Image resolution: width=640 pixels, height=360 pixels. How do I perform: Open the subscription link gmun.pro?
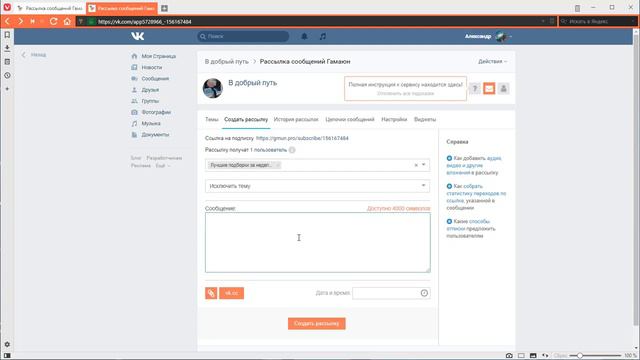pos(302,138)
